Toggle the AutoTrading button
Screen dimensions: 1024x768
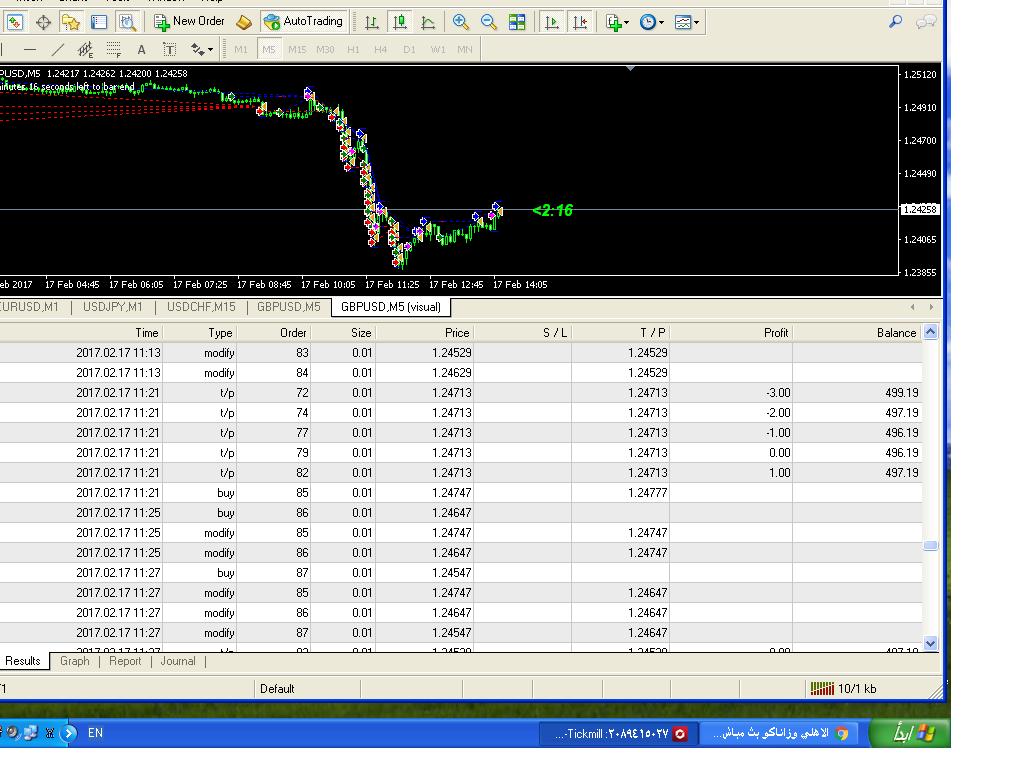pos(304,22)
